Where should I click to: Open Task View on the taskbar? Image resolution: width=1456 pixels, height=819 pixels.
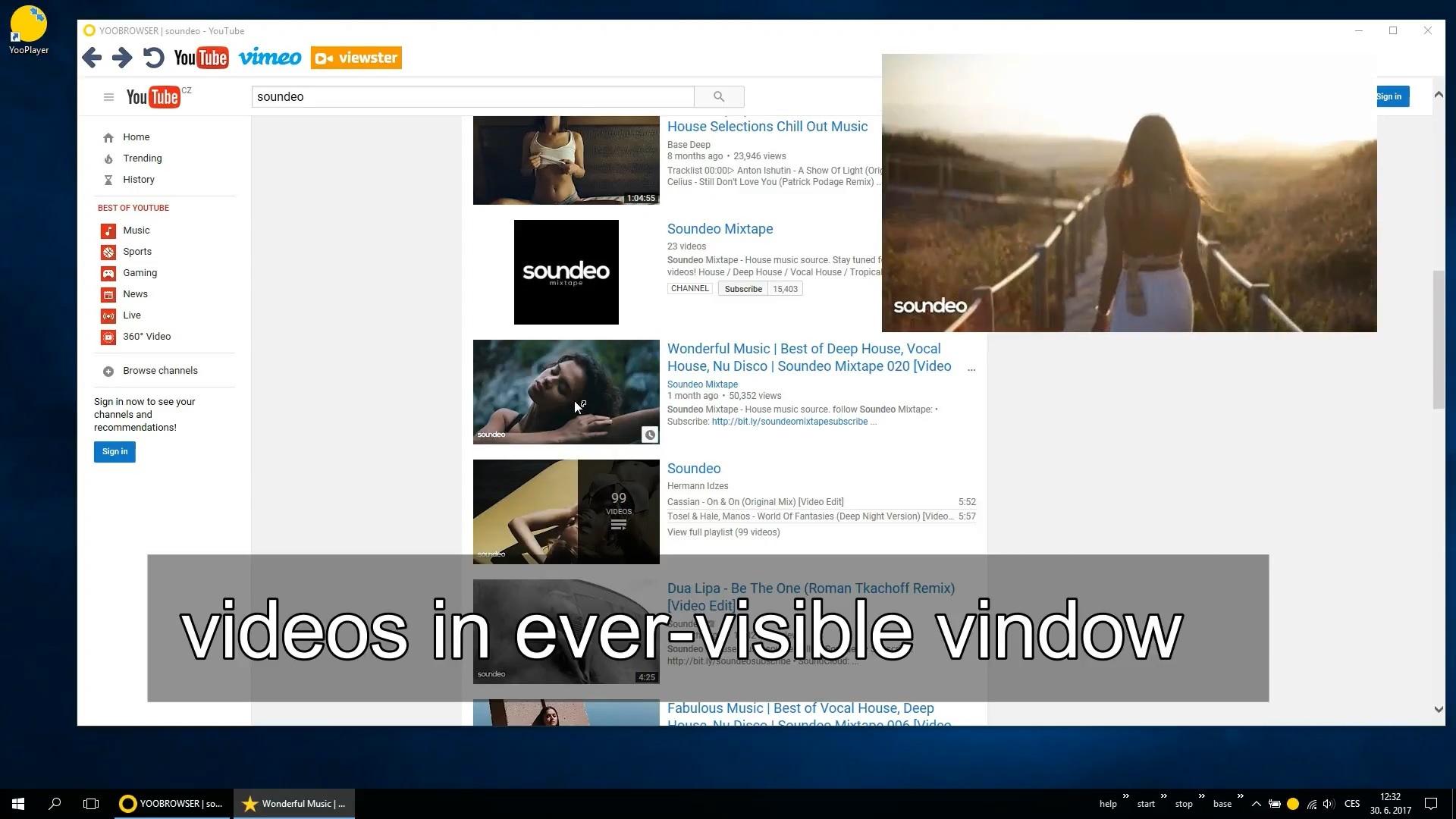pyautogui.click(x=91, y=804)
